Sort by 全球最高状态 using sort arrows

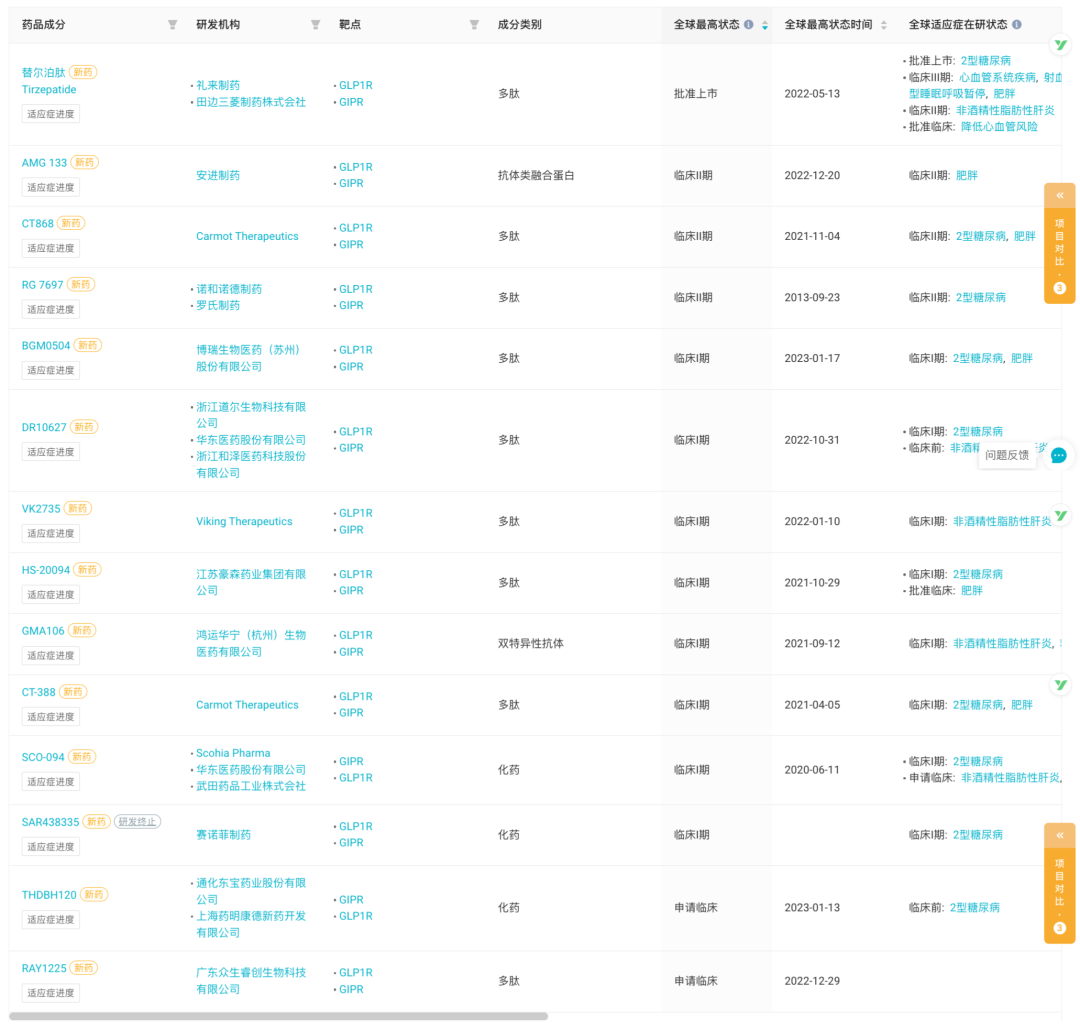click(x=765, y=25)
